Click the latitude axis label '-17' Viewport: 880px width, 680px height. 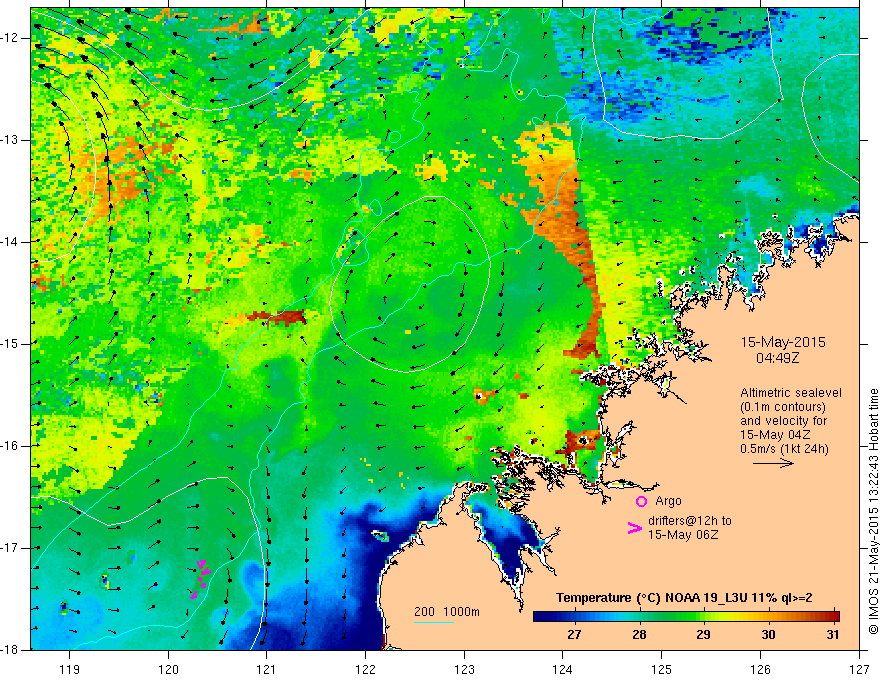(x=10, y=548)
